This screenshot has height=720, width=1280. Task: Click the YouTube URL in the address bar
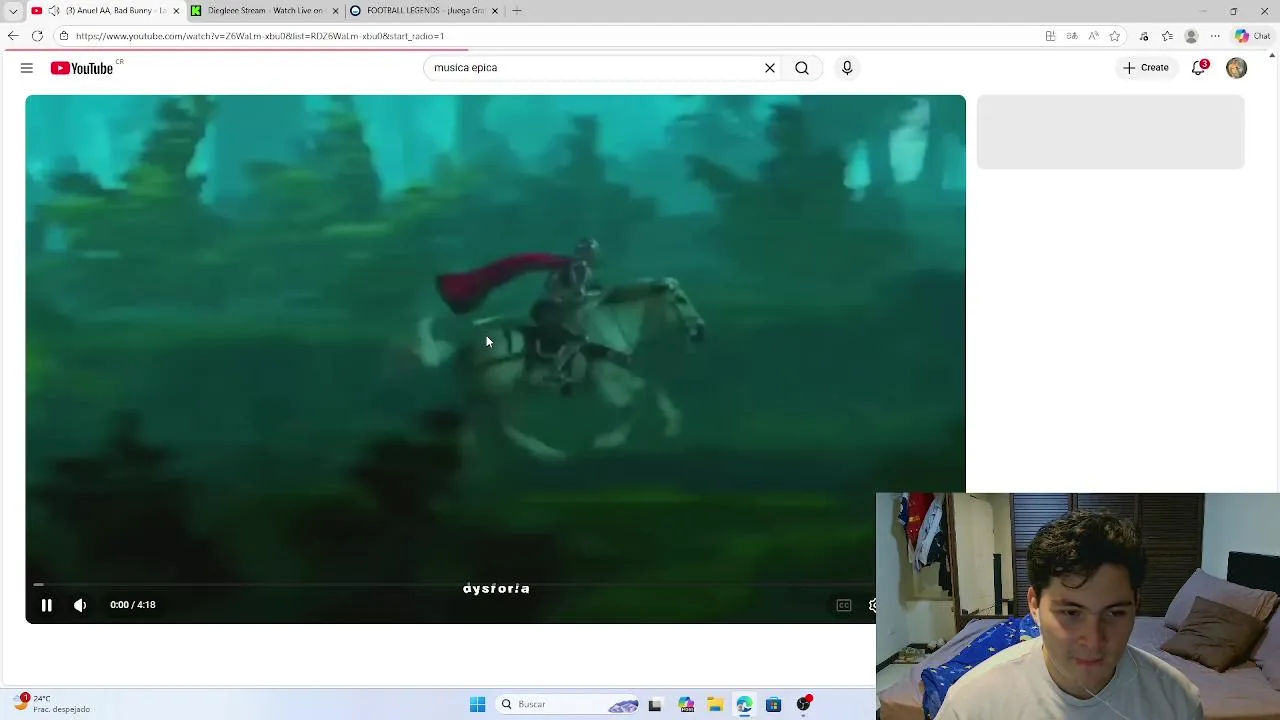pyautogui.click(x=260, y=36)
